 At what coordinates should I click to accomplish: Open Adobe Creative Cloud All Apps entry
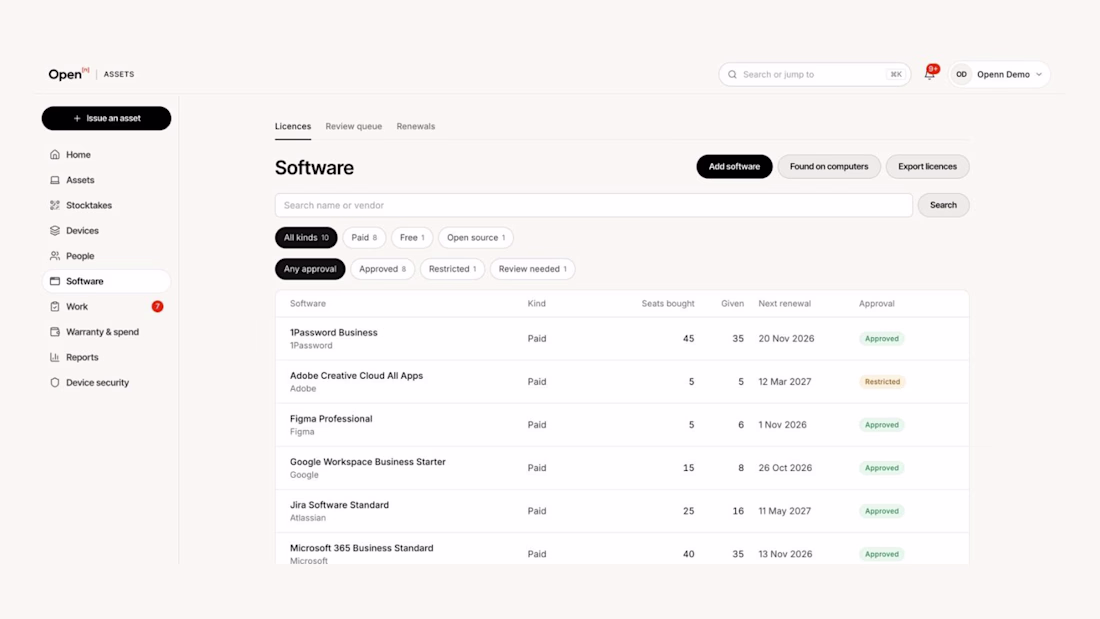(622, 382)
